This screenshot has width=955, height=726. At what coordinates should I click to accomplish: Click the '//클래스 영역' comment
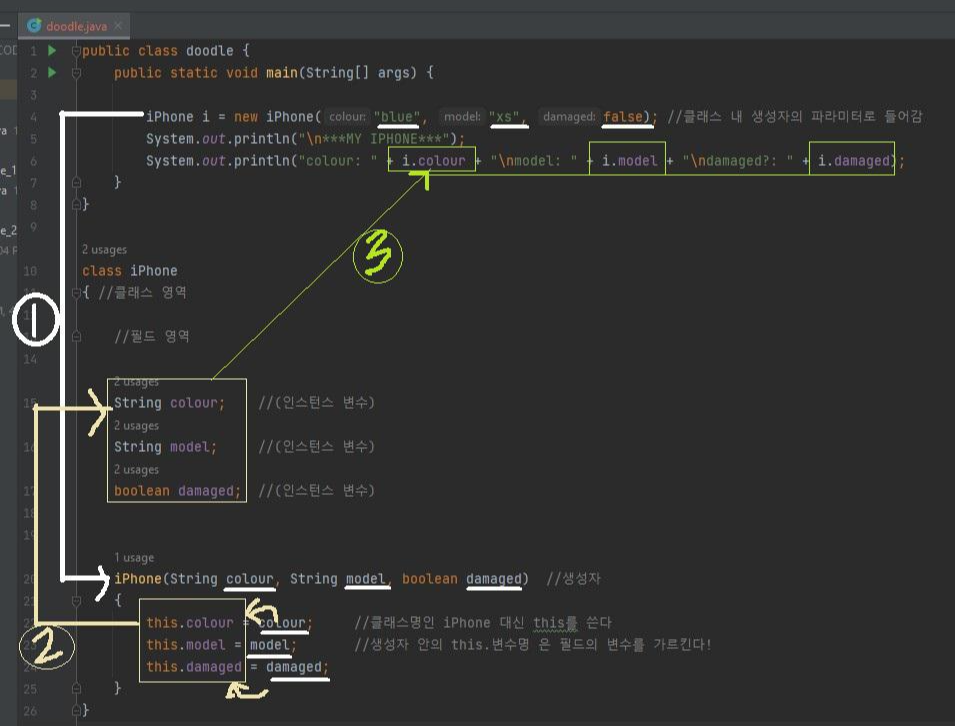click(143, 293)
